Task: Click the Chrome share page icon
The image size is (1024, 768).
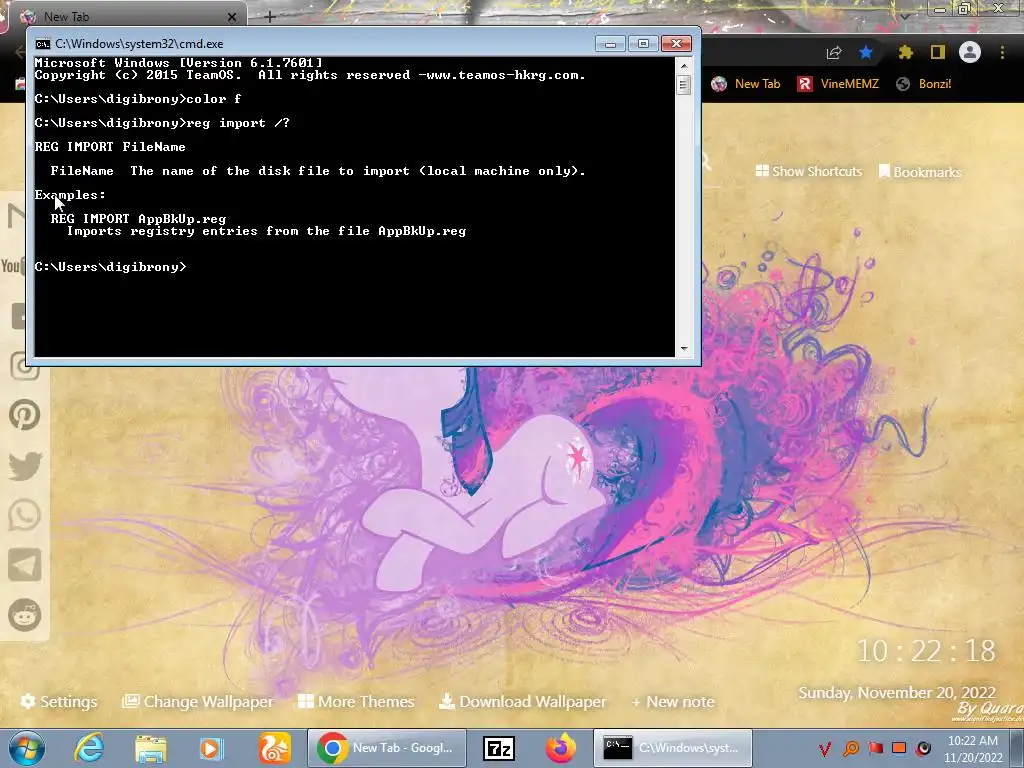Action: 834,53
